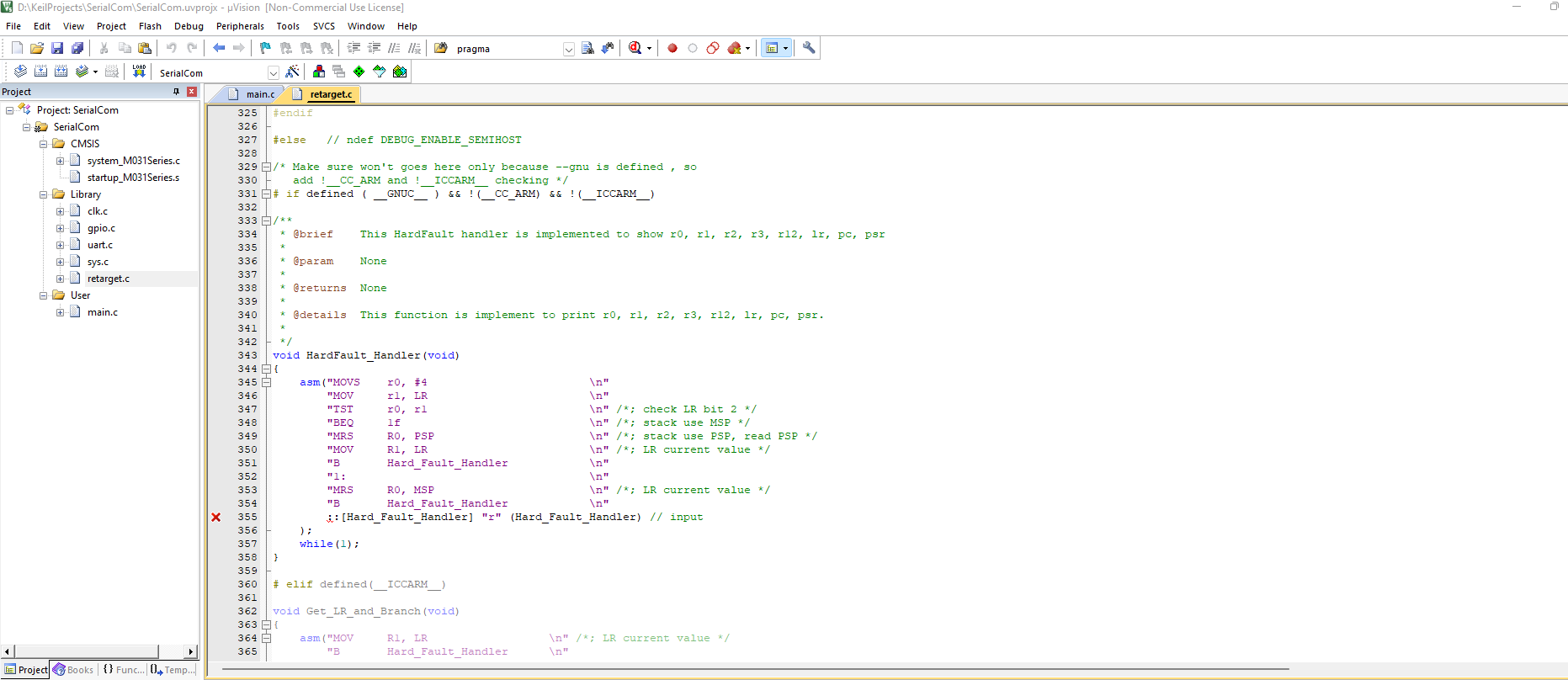Switch to the Templates panel tab

(173, 670)
